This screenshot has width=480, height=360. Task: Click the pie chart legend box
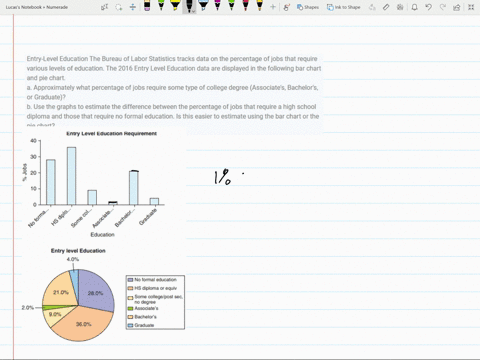(x=155, y=302)
